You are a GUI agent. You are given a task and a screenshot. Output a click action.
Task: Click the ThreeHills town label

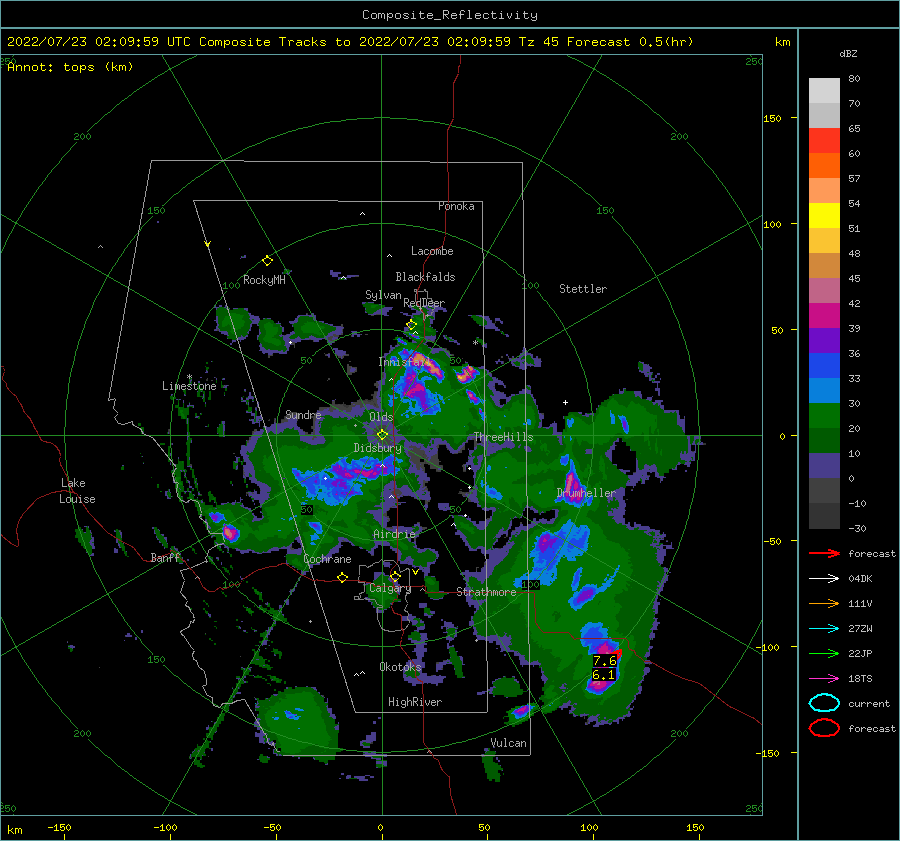(x=504, y=437)
